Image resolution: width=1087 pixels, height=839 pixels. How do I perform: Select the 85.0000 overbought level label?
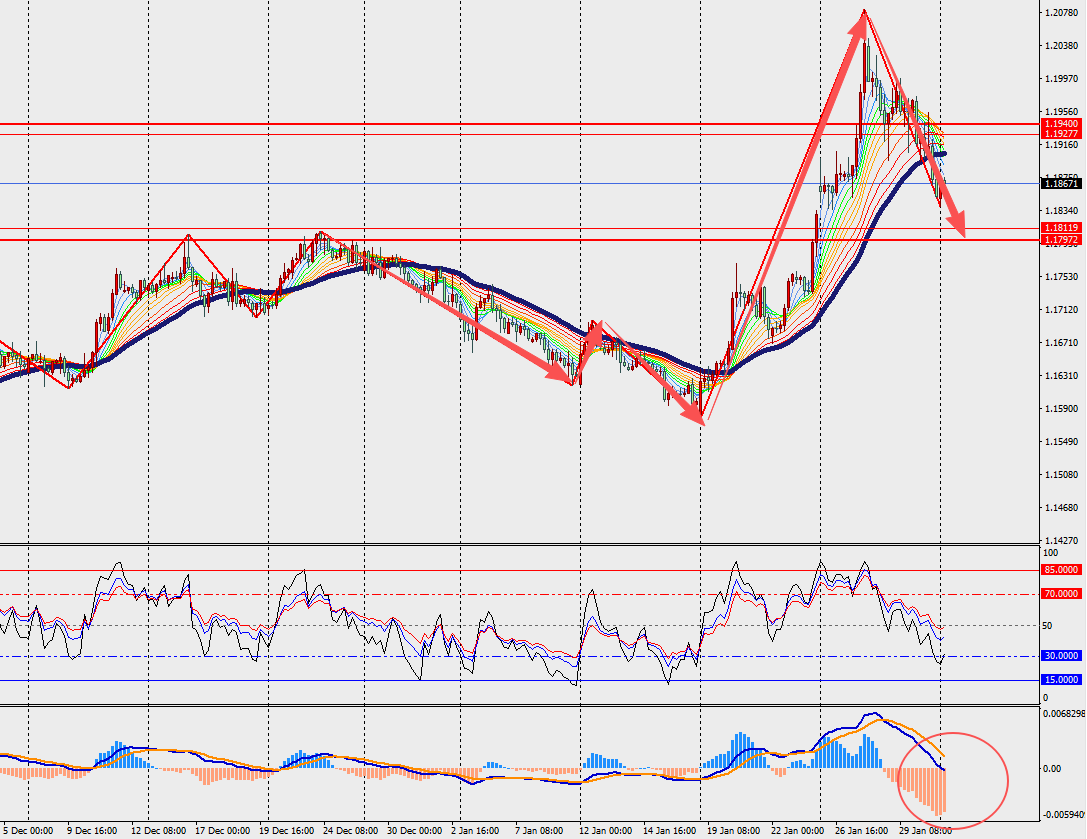pos(1061,570)
